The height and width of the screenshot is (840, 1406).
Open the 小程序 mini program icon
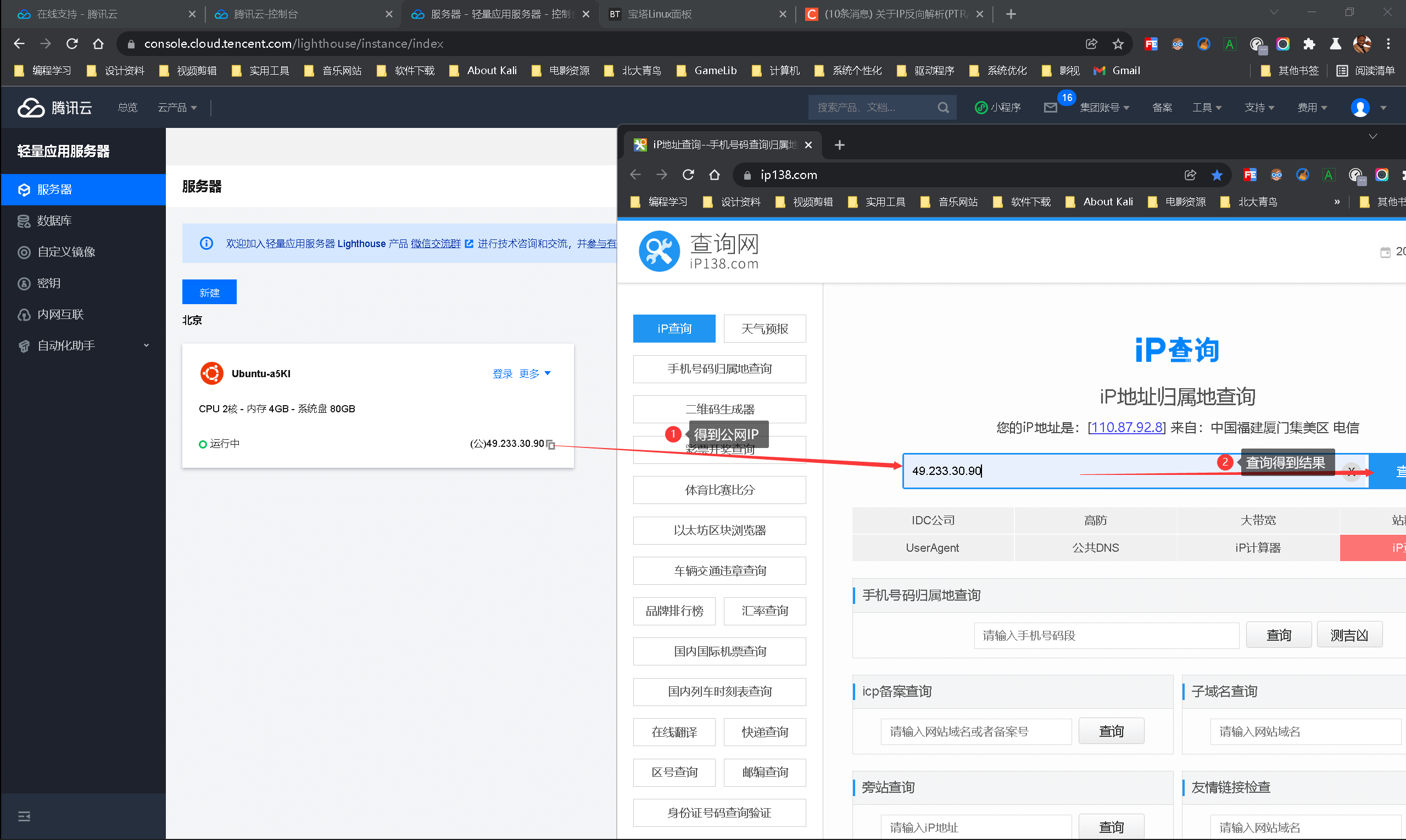(981, 107)
